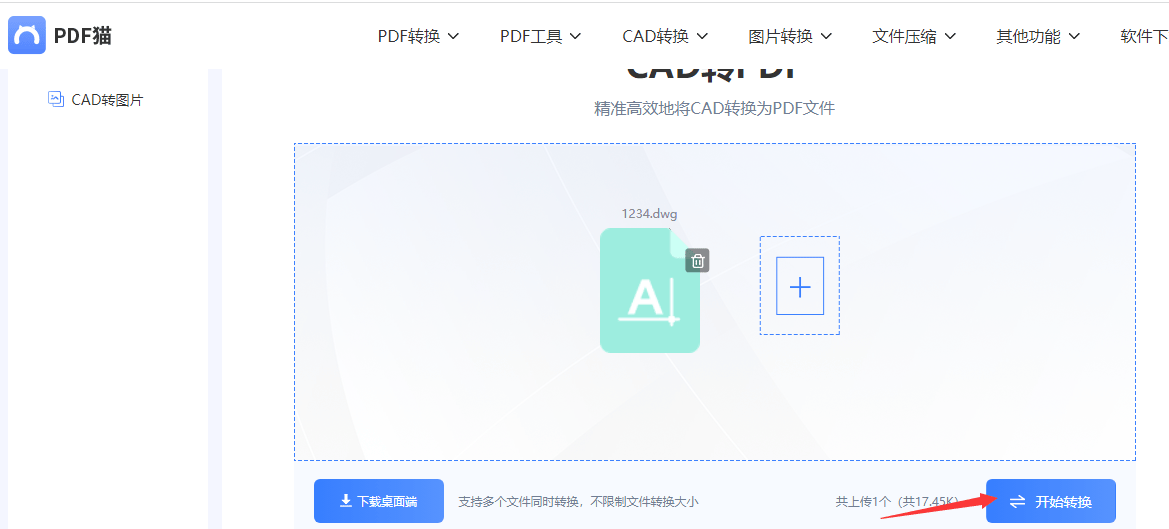Click the plus icon to add file

tap(800, 286)
